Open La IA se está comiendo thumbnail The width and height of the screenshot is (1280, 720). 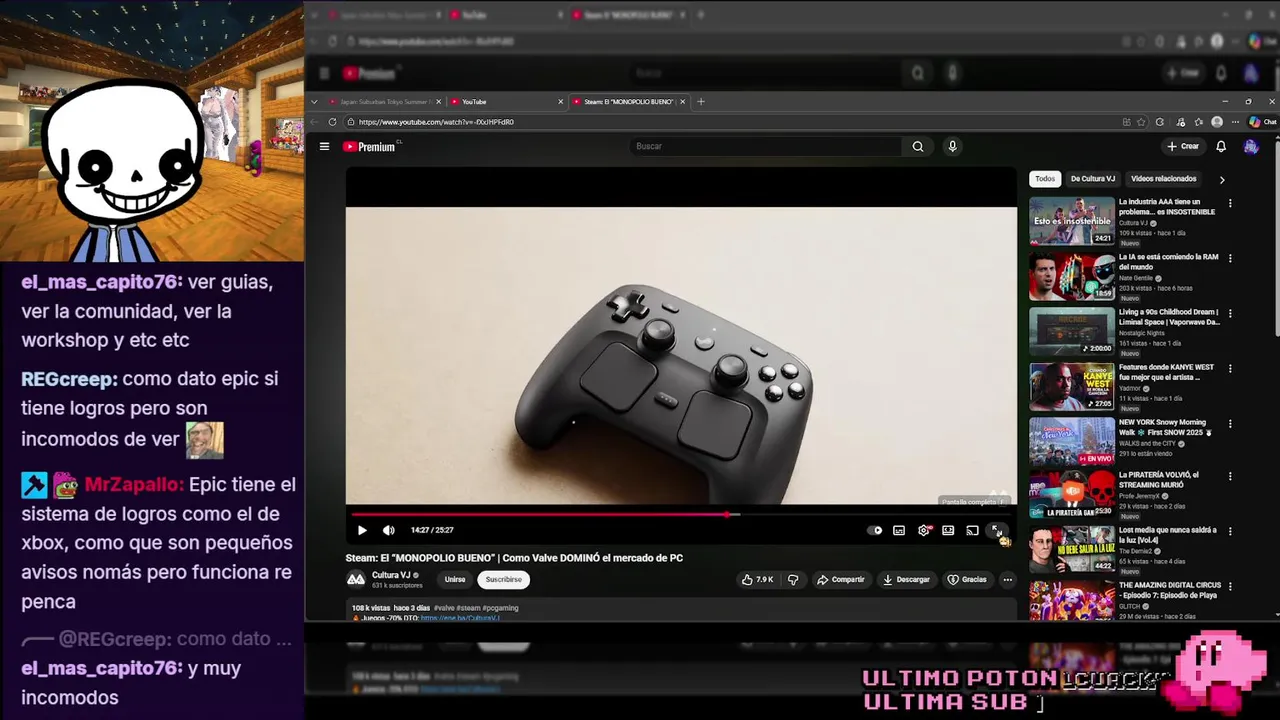click(1071, 276)
